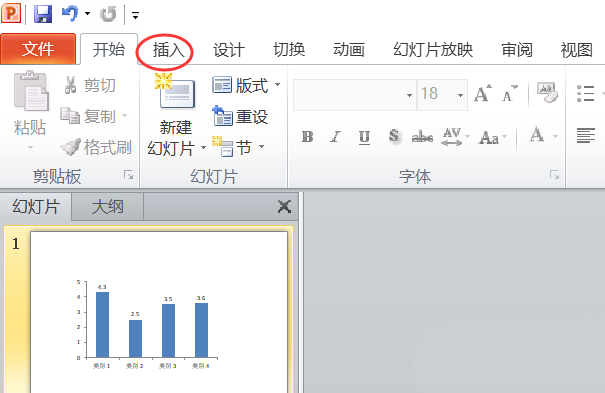
Task: Select slide 1 thumbnail with bar chart
Action: [x=159, y=312]
